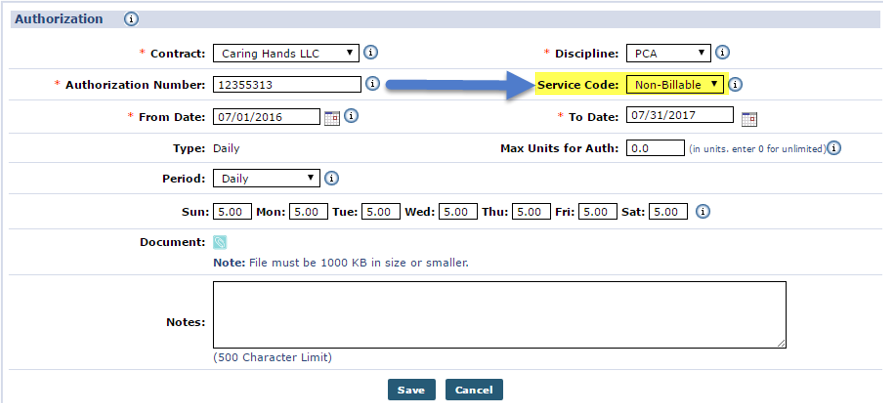Screen dimensions: 883x403
Task: Expand the Service Code Non-Billable dropdown
Action: 675,85
